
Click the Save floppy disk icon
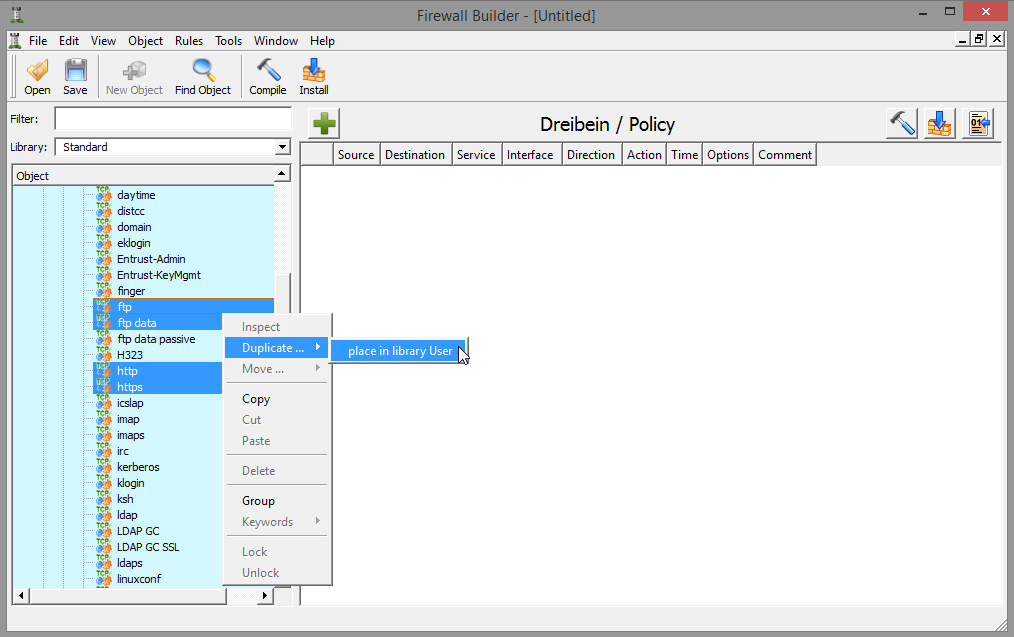click(75, 76)
